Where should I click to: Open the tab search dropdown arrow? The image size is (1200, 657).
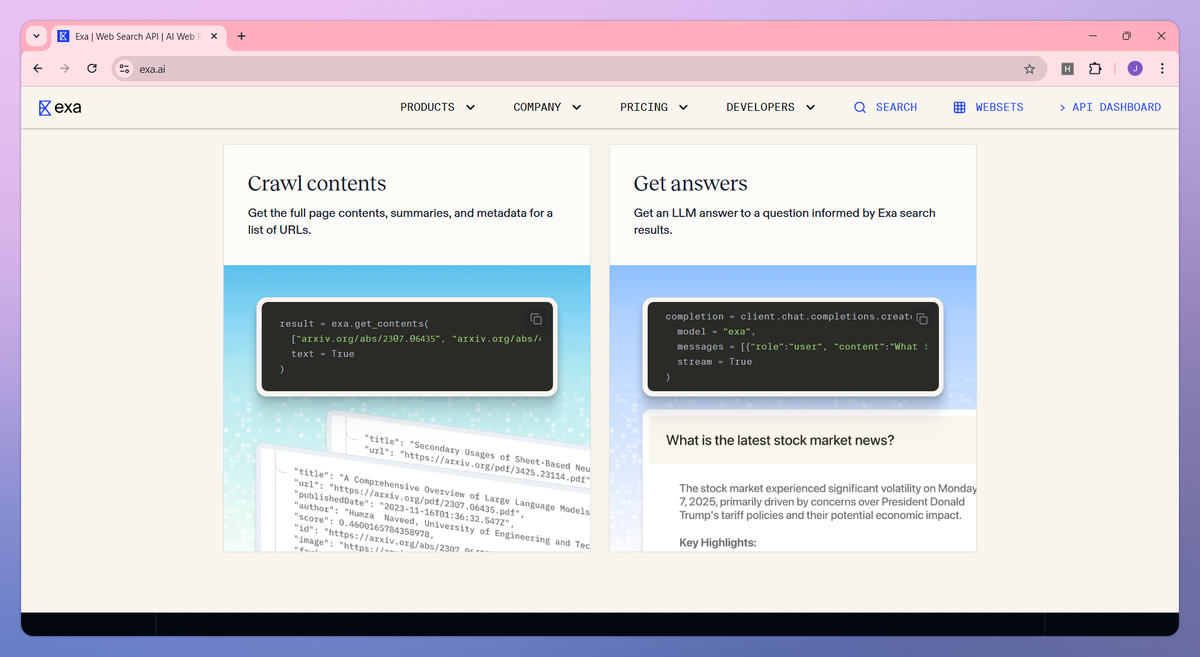pos(36,36)
